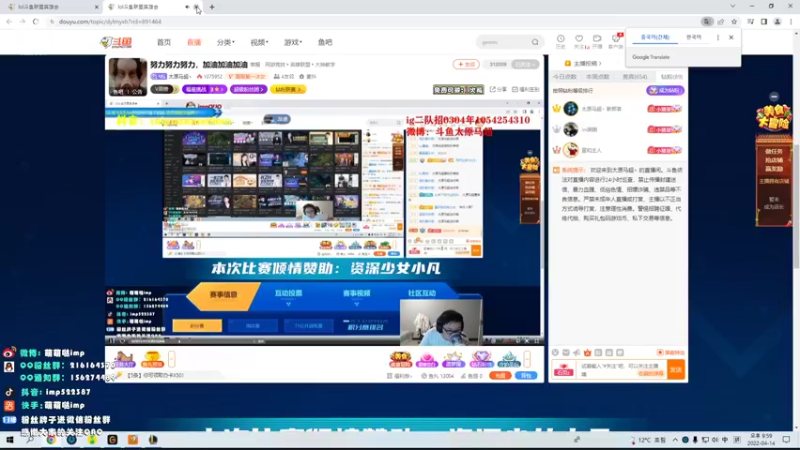Click the streamer avatar thumbnail

[x=128, y=77]
